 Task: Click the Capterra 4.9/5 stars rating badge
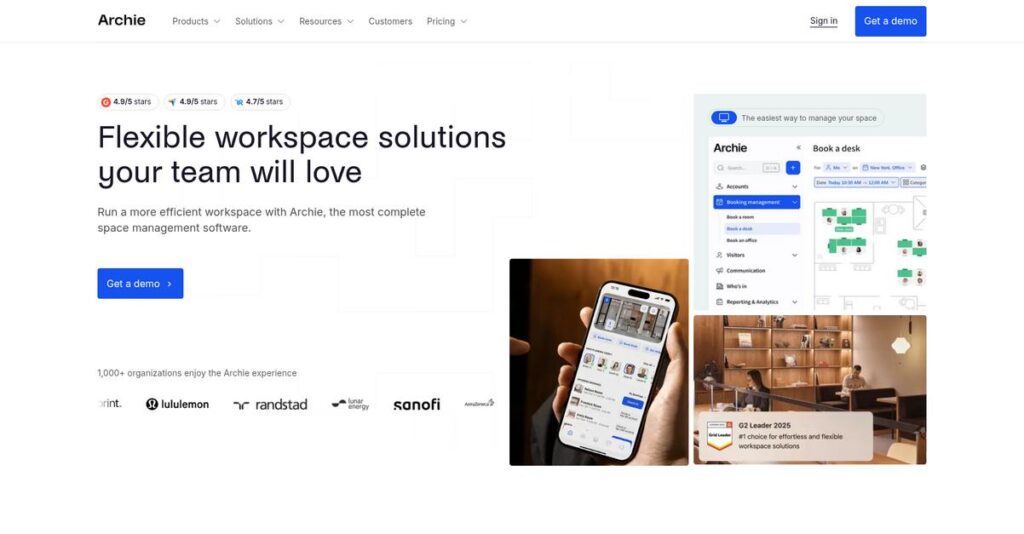point(193,102)
